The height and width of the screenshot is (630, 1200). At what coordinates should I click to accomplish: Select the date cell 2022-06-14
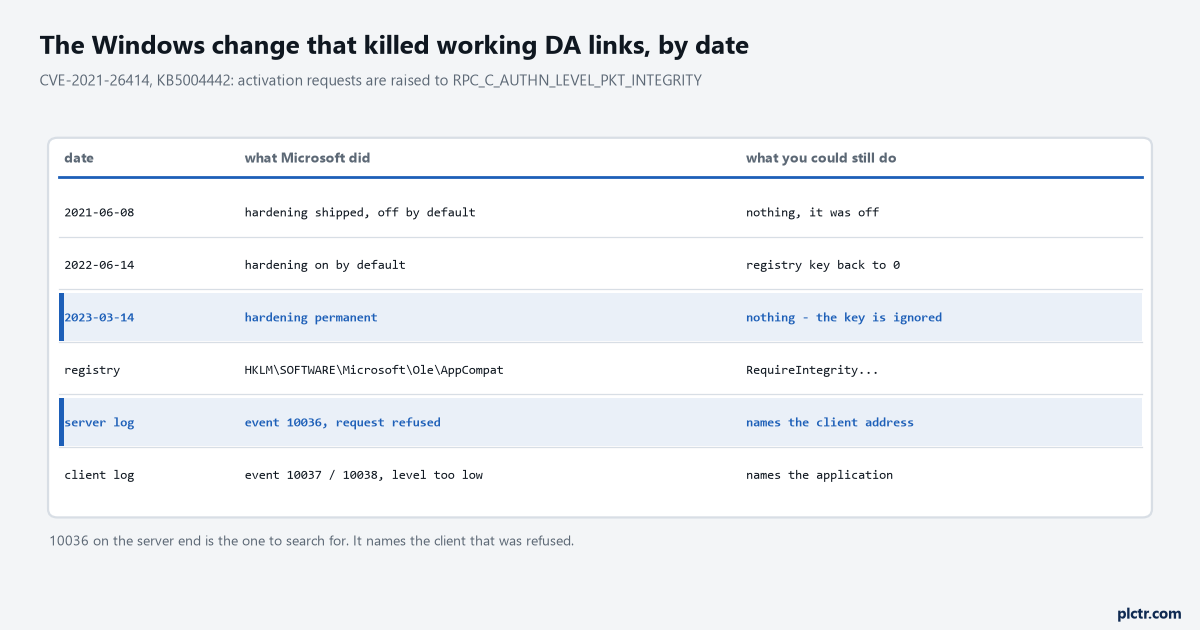coord(99,265)
